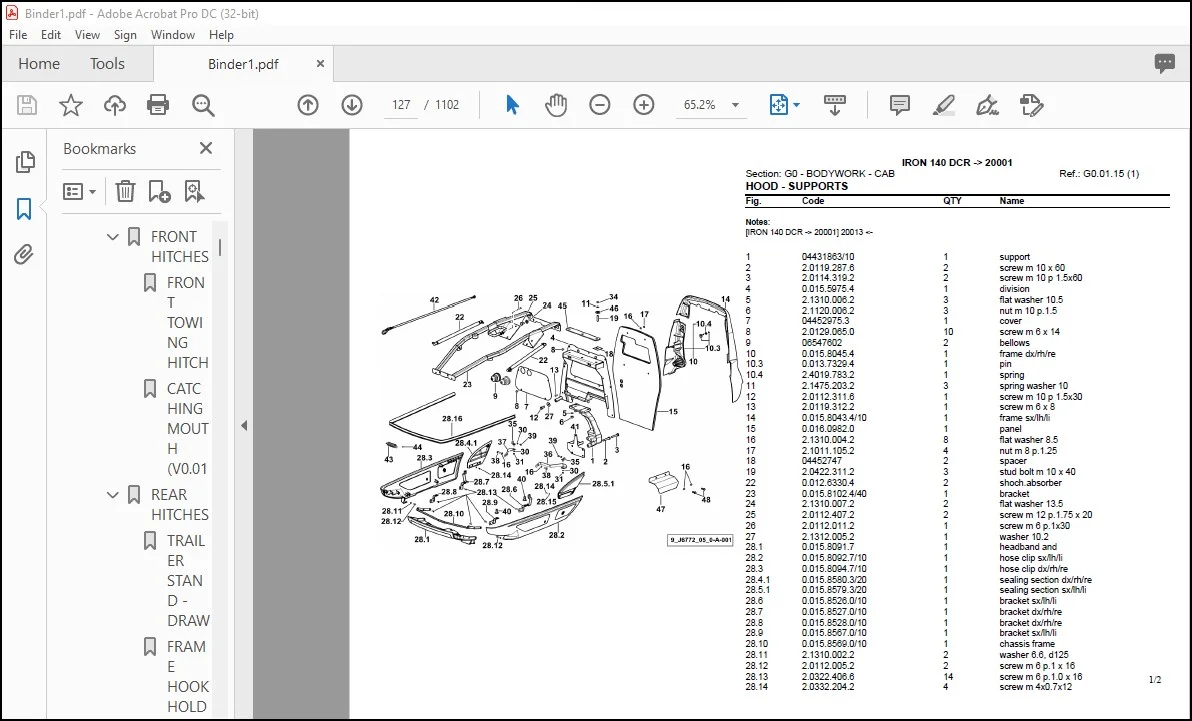Click the scrolling mode keyboard icon
Screen dimensions: 1192x721
835,105
